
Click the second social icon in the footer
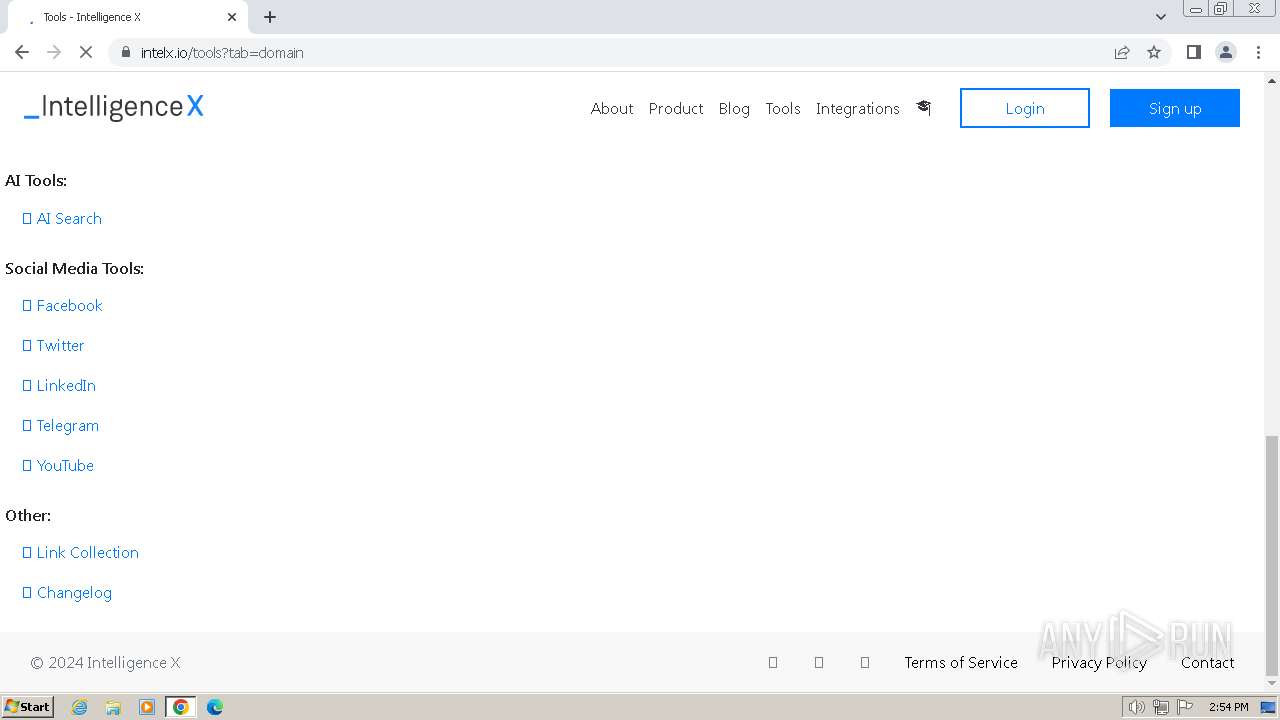819,662
